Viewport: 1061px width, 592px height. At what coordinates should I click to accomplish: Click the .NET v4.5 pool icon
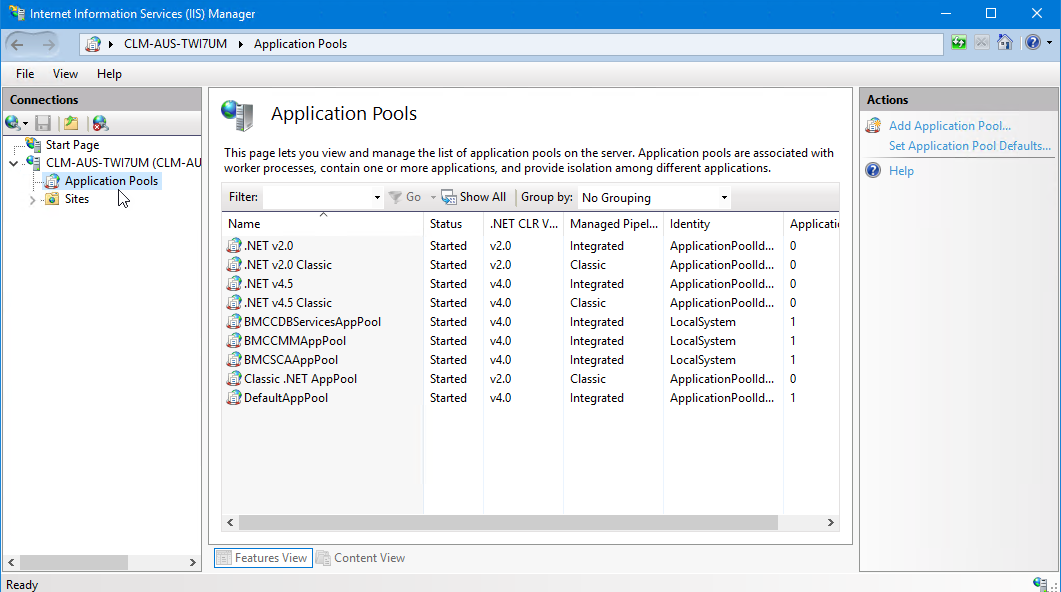[234, 283]
